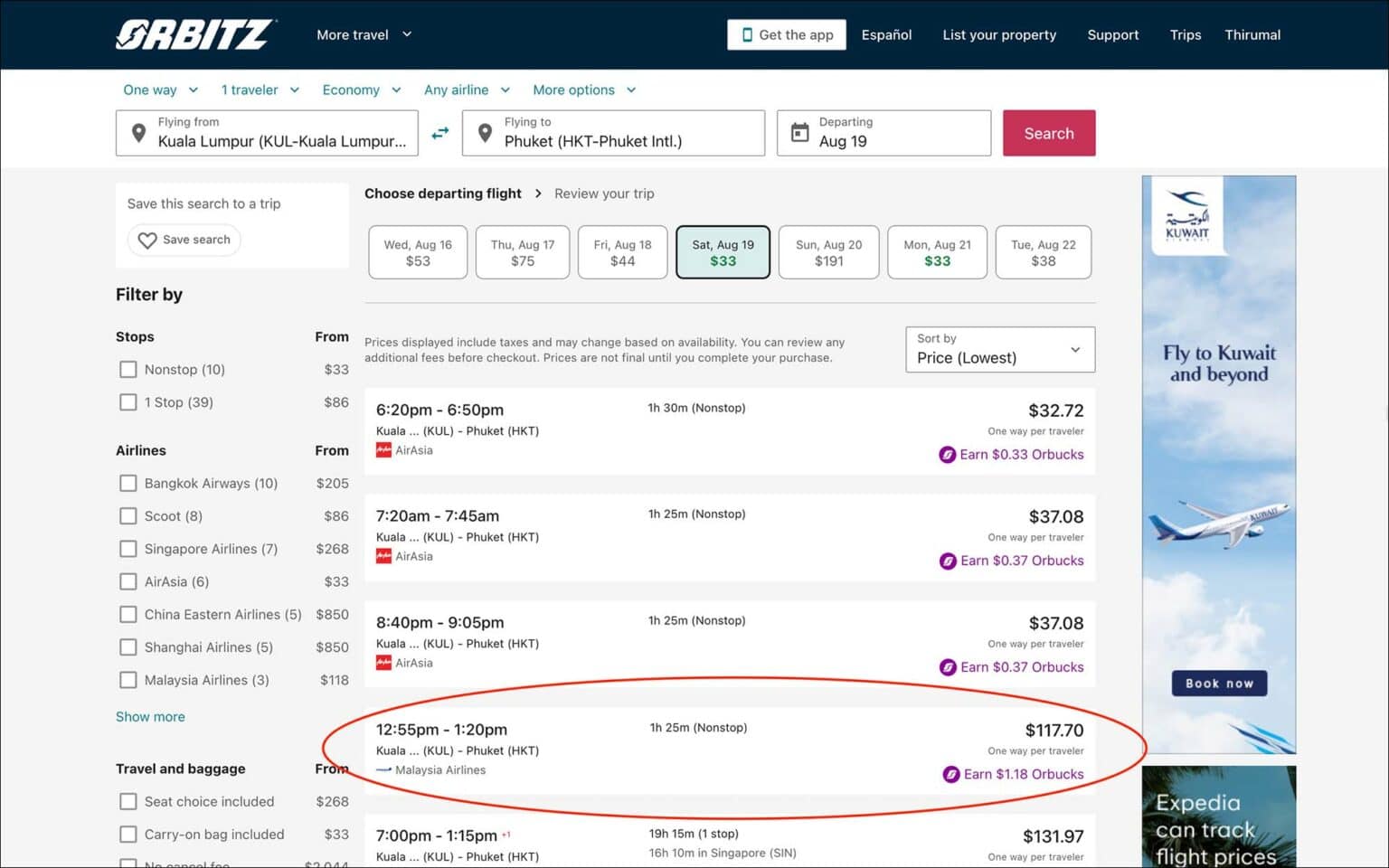Expand the More options dropdown
Screen dimensions: 1389x868
point(583,90)
